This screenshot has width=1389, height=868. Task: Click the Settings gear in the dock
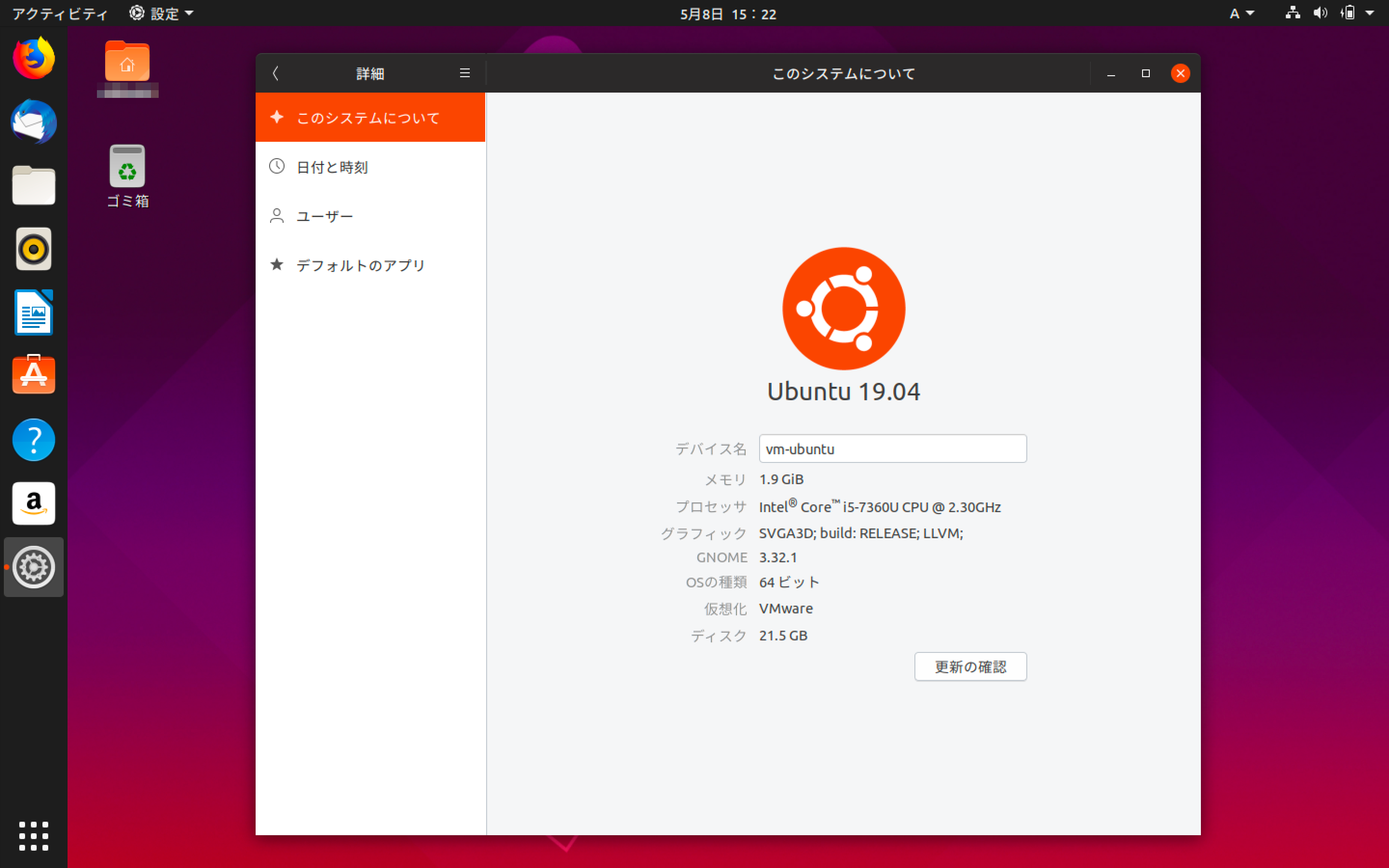tap(34, 567)
